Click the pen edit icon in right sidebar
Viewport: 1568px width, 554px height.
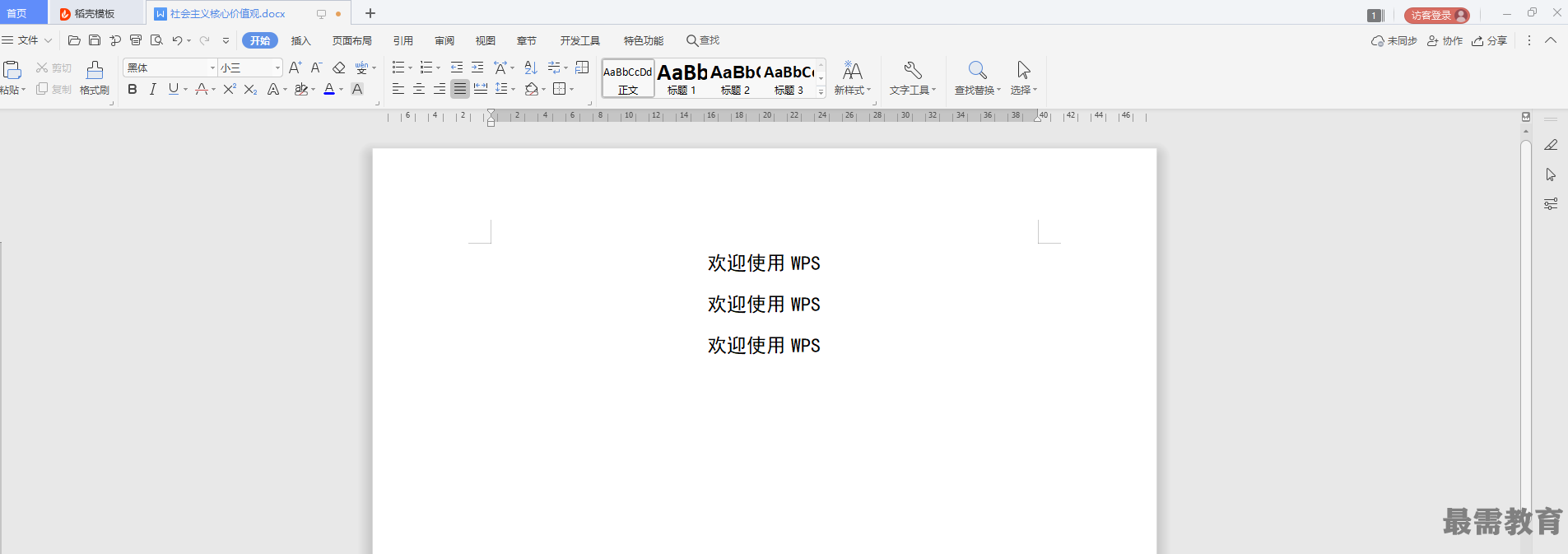point(1551,145)
